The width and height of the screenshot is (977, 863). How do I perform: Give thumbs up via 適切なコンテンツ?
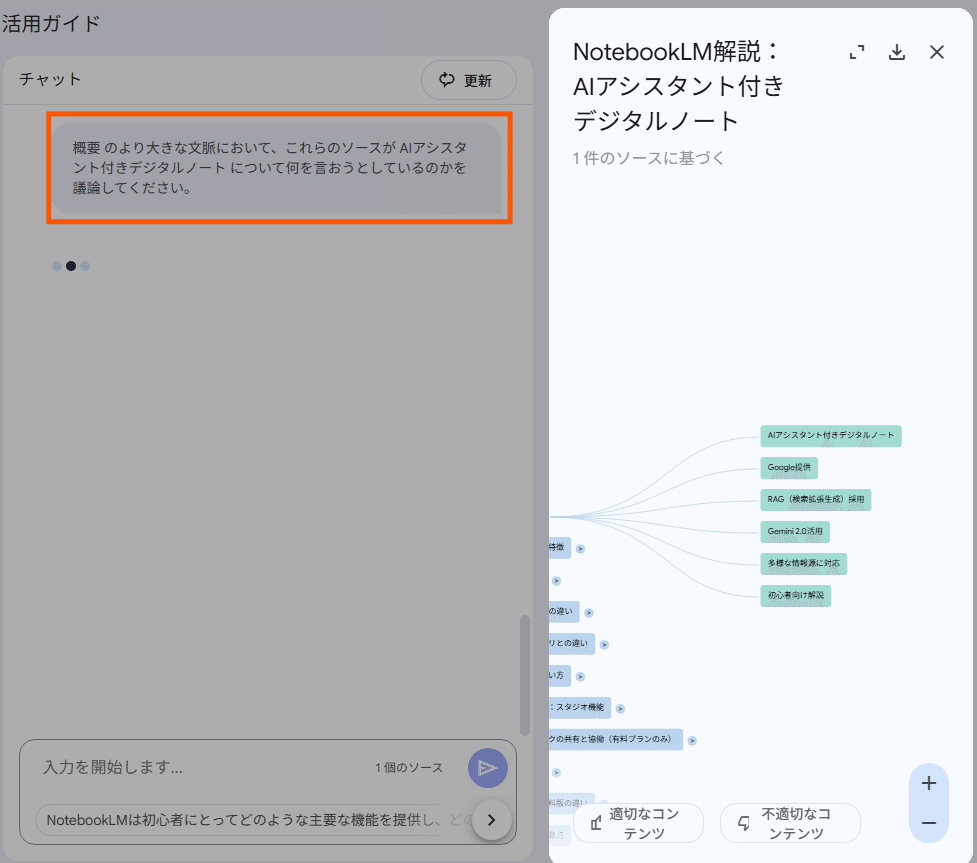(638, 822)
